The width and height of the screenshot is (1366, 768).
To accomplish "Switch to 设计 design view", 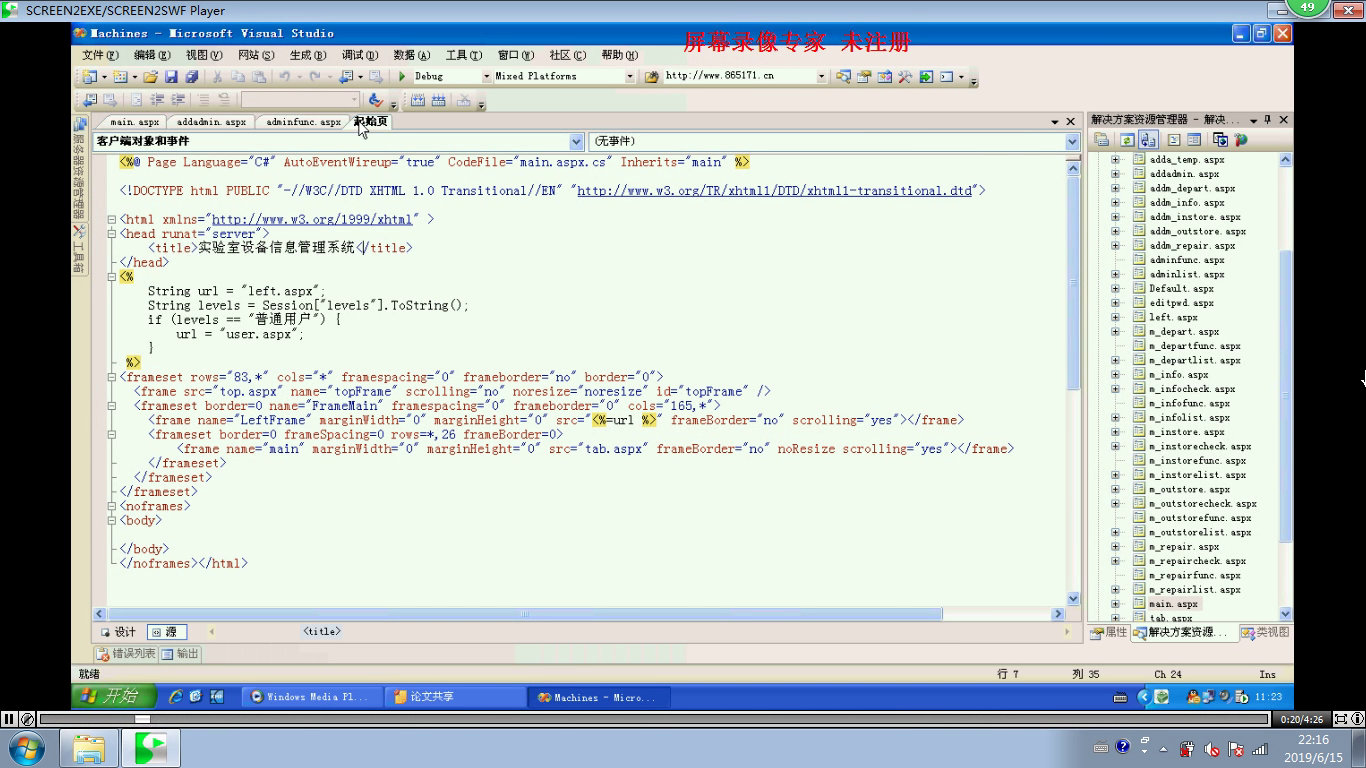I will click(119, 632).
